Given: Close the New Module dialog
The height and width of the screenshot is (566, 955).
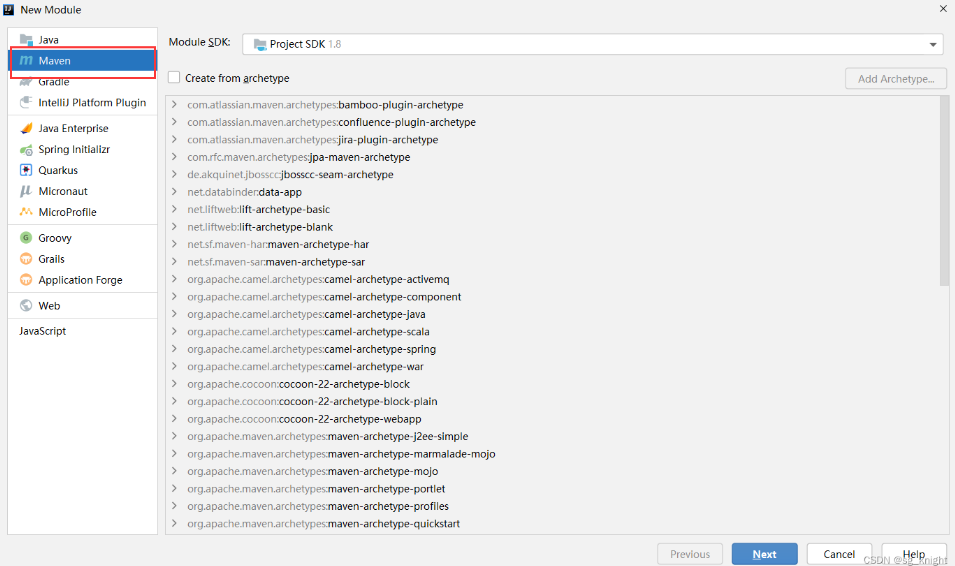Looking at the screenshot, I should tap(943, 9).
